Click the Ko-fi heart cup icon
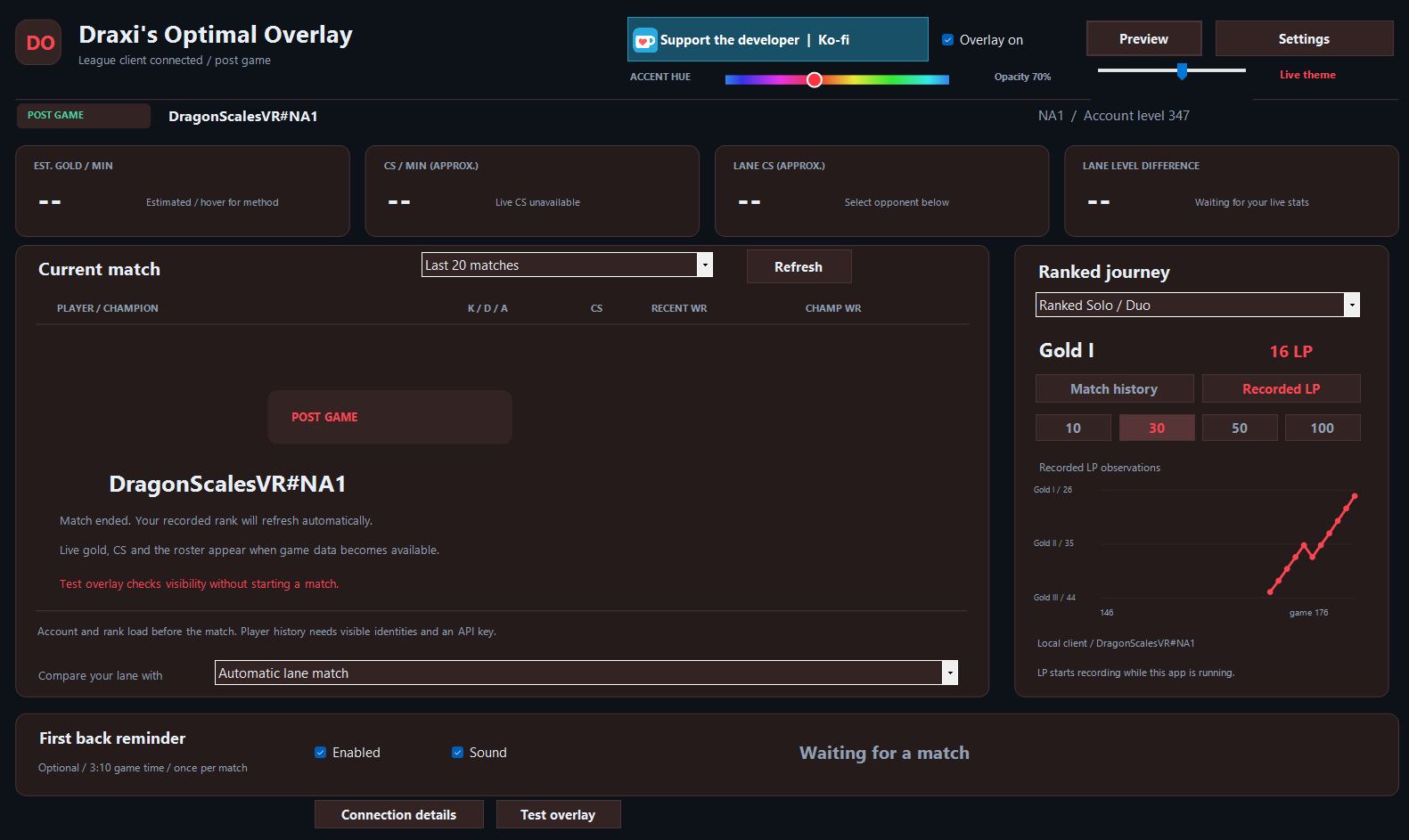The height and width of the screenshot is (840, 1409). (644, 40)
